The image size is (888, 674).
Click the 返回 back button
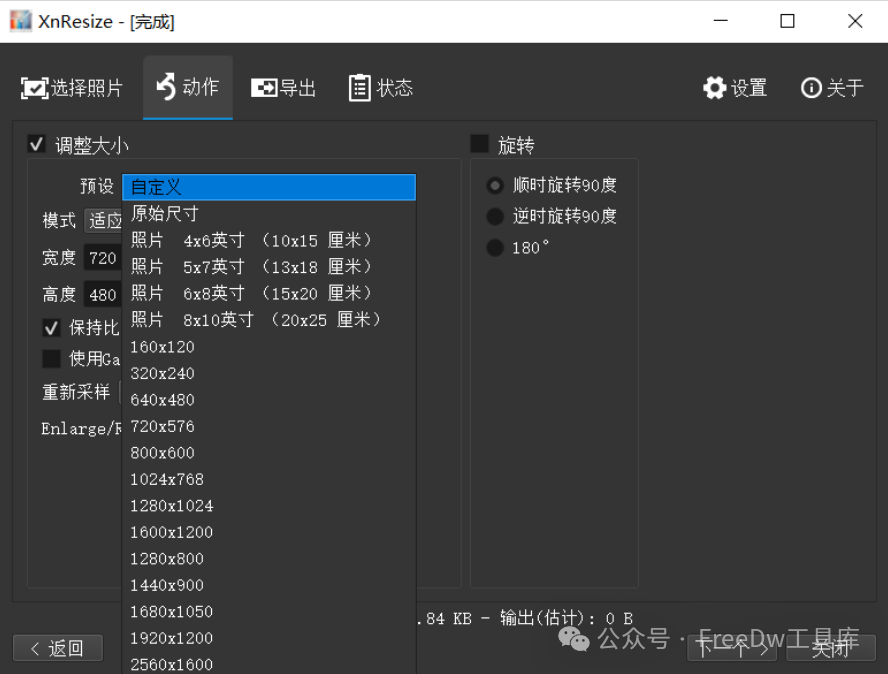pyautogui.click(x=57, y=648)
